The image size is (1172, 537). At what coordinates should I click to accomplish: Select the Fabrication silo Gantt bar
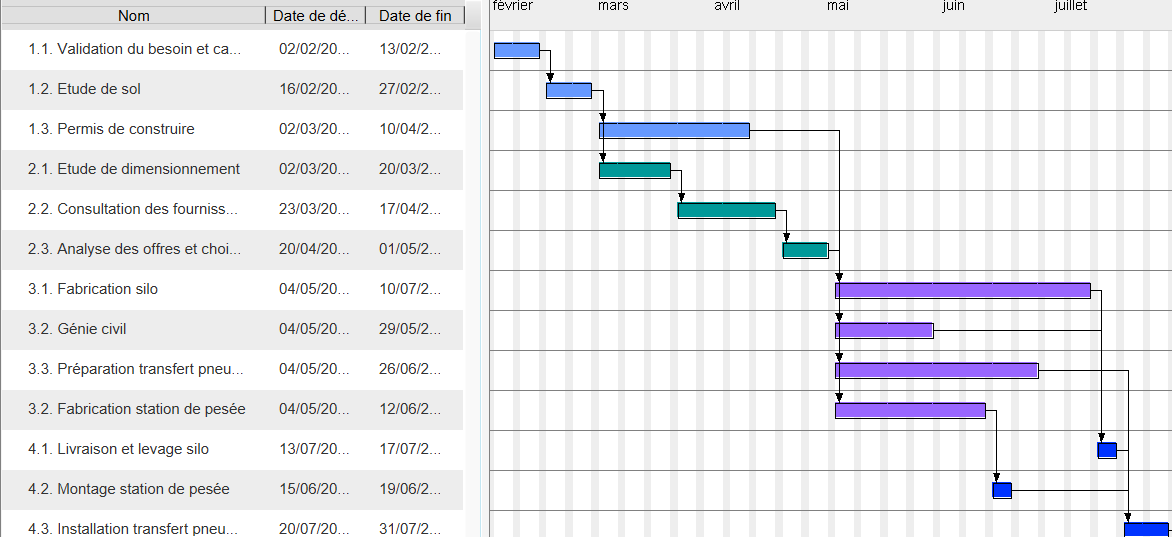click(963, 291)
